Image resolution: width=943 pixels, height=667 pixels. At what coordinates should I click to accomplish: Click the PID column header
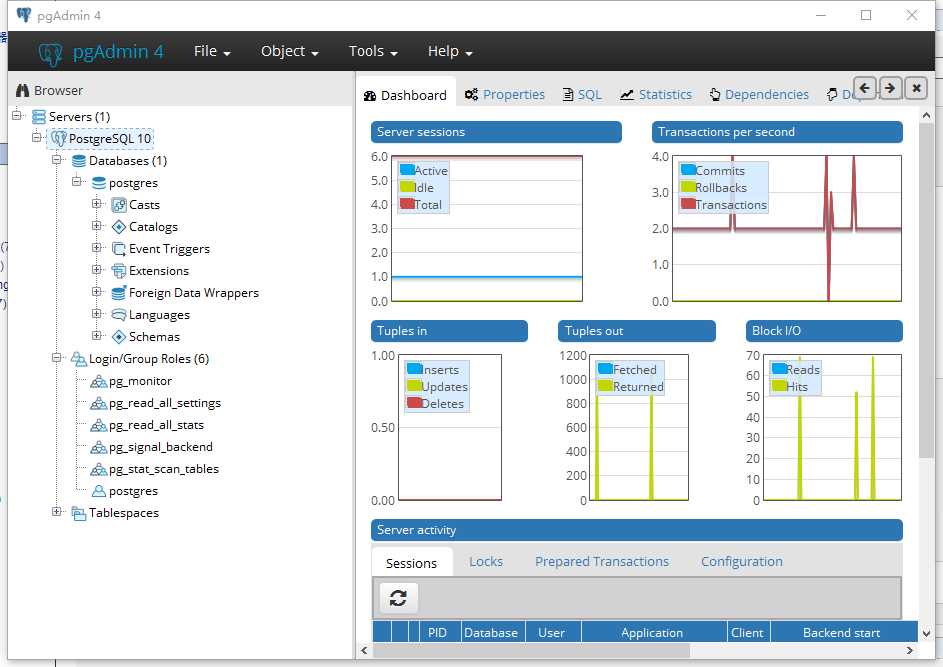pos(437,633)
